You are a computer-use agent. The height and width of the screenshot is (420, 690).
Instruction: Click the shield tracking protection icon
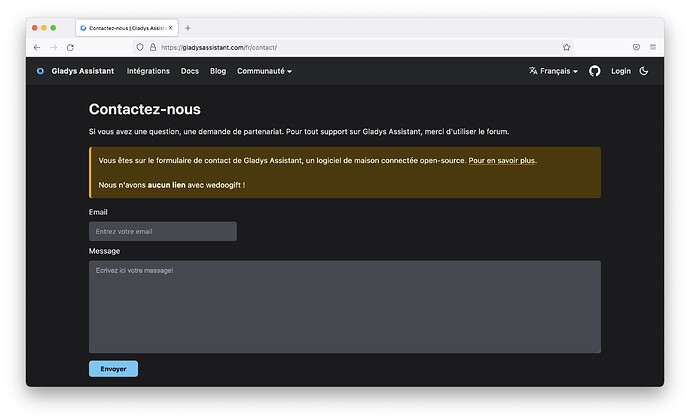pyautogui.click(x=139, y=47)
